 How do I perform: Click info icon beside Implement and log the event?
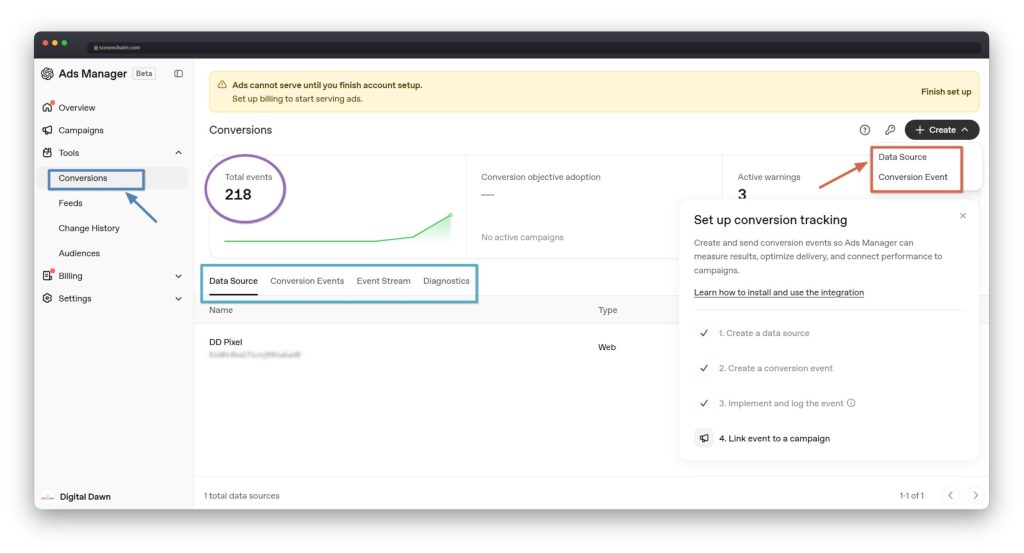point(851,403)
